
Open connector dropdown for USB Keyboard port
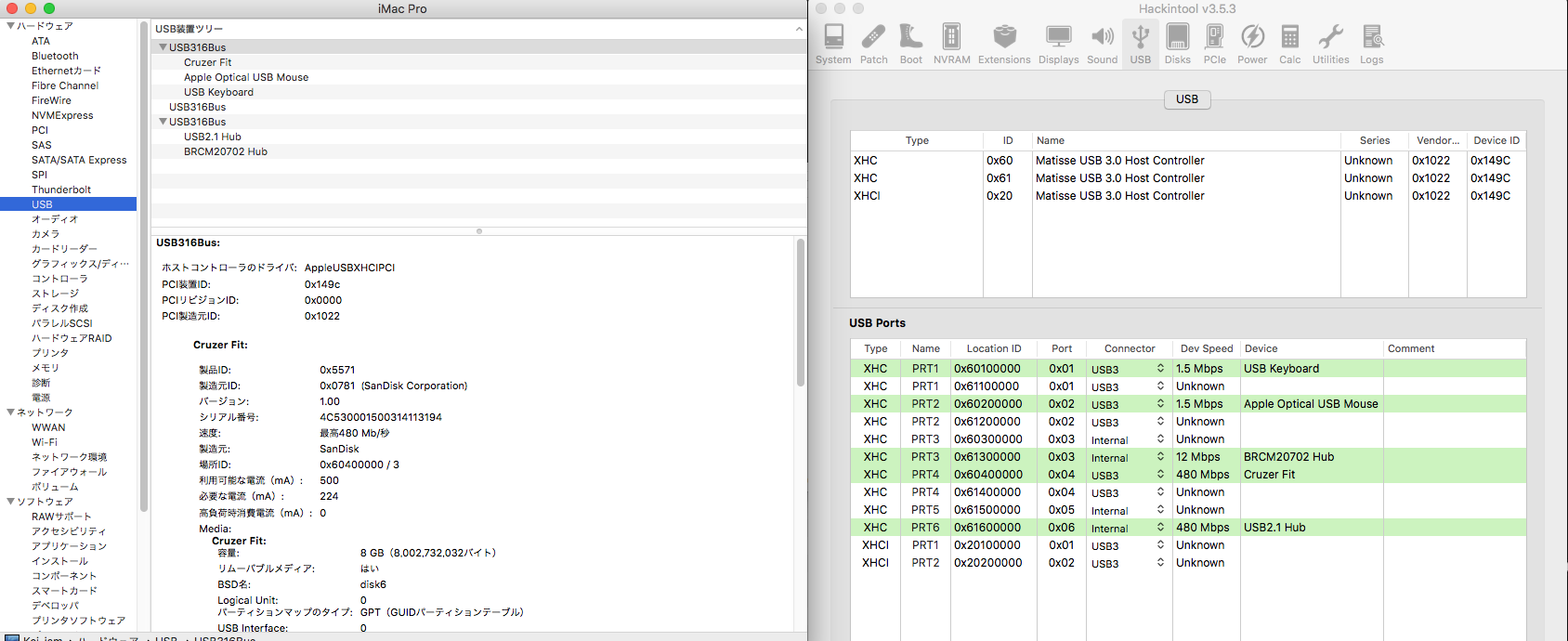(x=1160, y=369)
